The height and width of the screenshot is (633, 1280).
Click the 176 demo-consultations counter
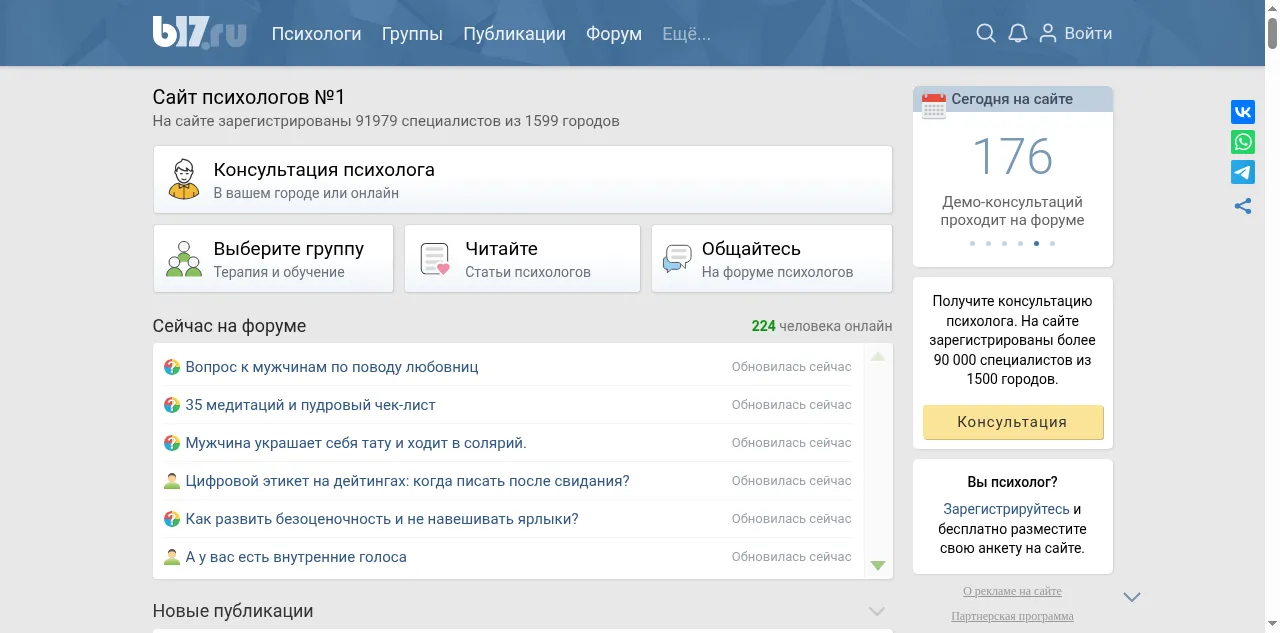(1012, 157)
